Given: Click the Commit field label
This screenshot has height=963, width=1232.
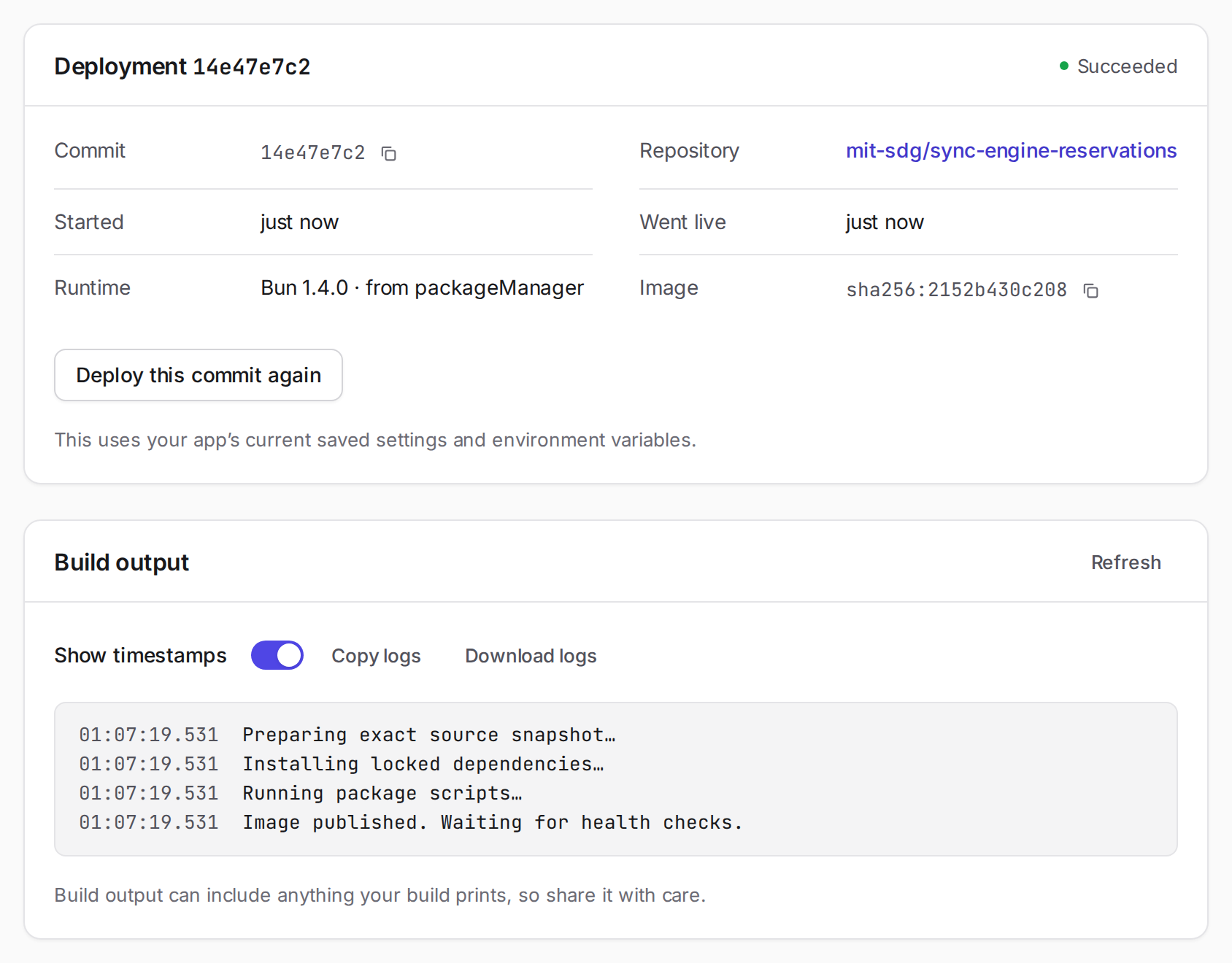Looking at the screenshot, I should (x=90, y=150).
